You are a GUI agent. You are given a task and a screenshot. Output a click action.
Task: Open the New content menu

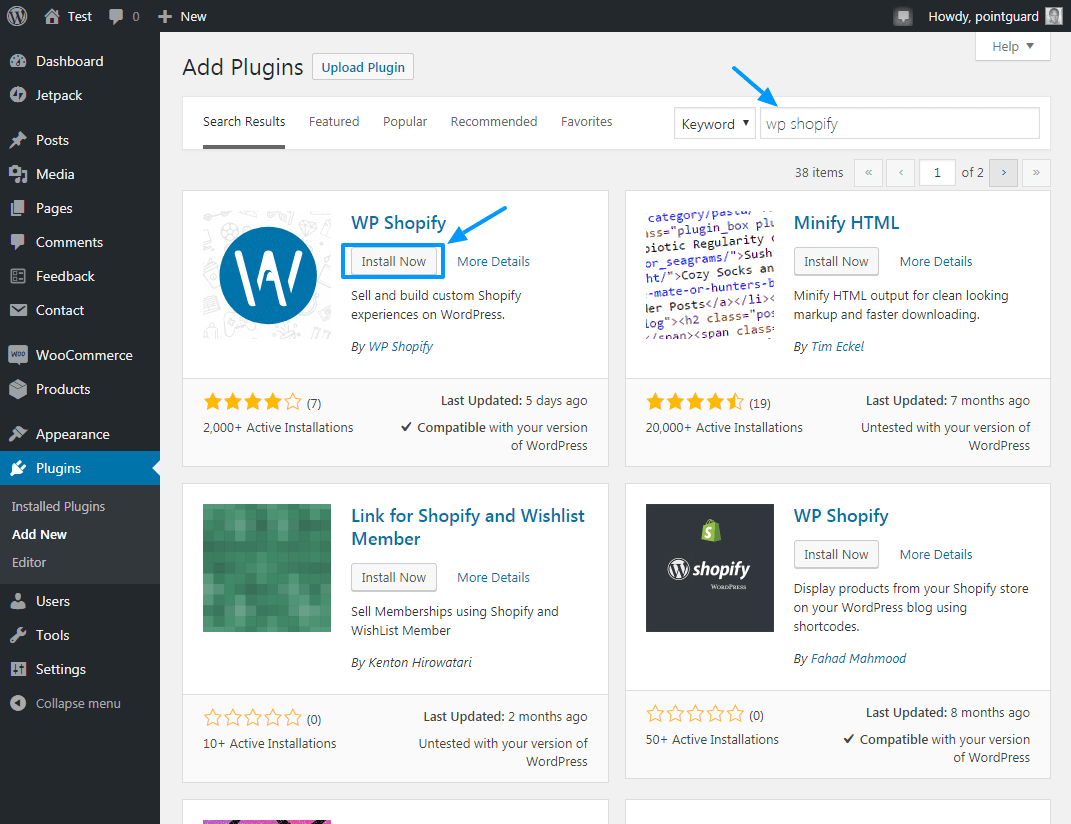tap(182, 16)
